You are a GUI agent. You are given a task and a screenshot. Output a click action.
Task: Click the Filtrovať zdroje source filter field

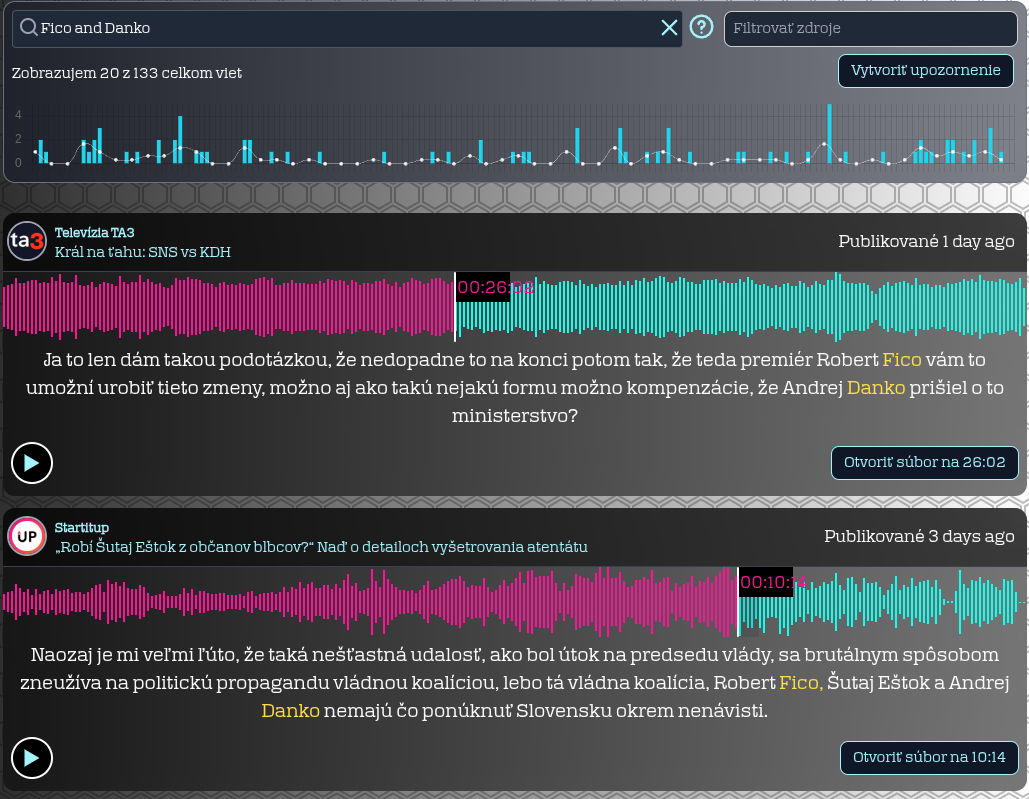tap(868, 28)
